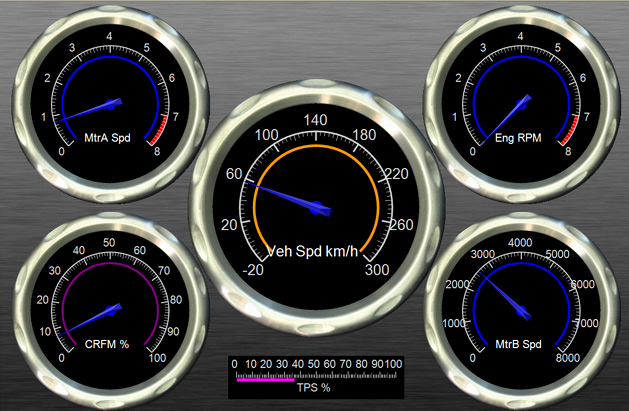This screenshot has height=411, width=629.
Task: Click the purple arc of CRFM % gauge
Action: [110, 264]
